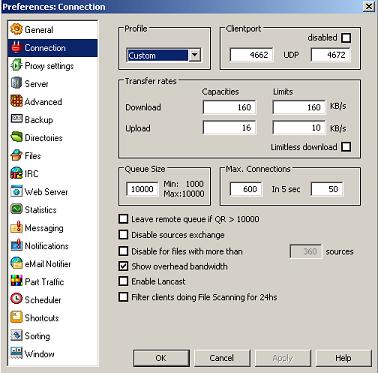
Task: Close the Preferences dialog
Action: pyautogui.click(x=369, y=6)
